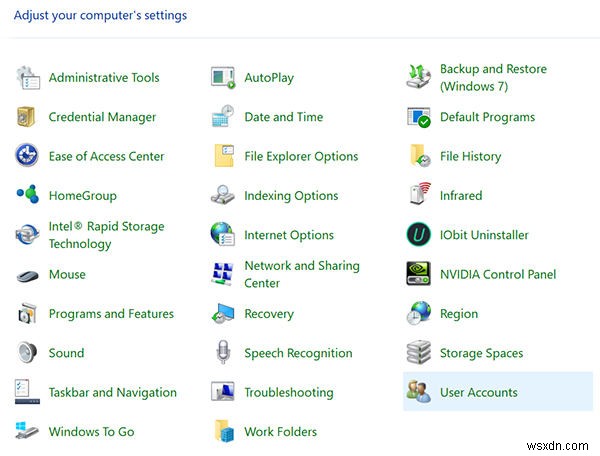
Task: Click the AutoPlay icon
Action: point(223,78)
